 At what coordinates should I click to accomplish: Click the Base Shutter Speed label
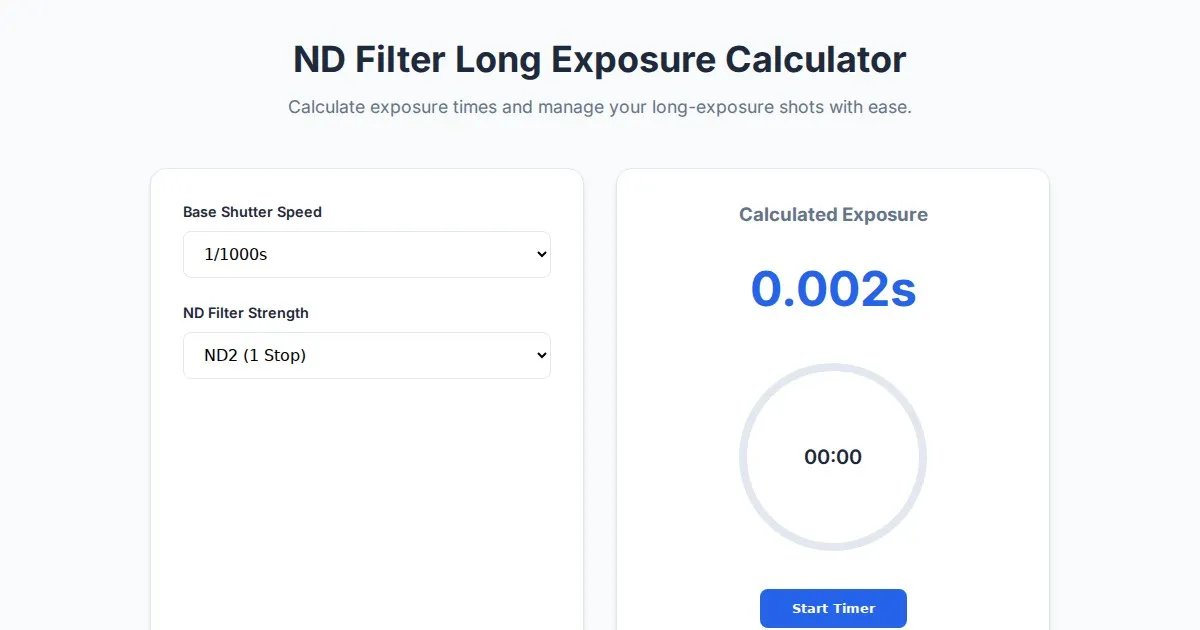(252, 212)
